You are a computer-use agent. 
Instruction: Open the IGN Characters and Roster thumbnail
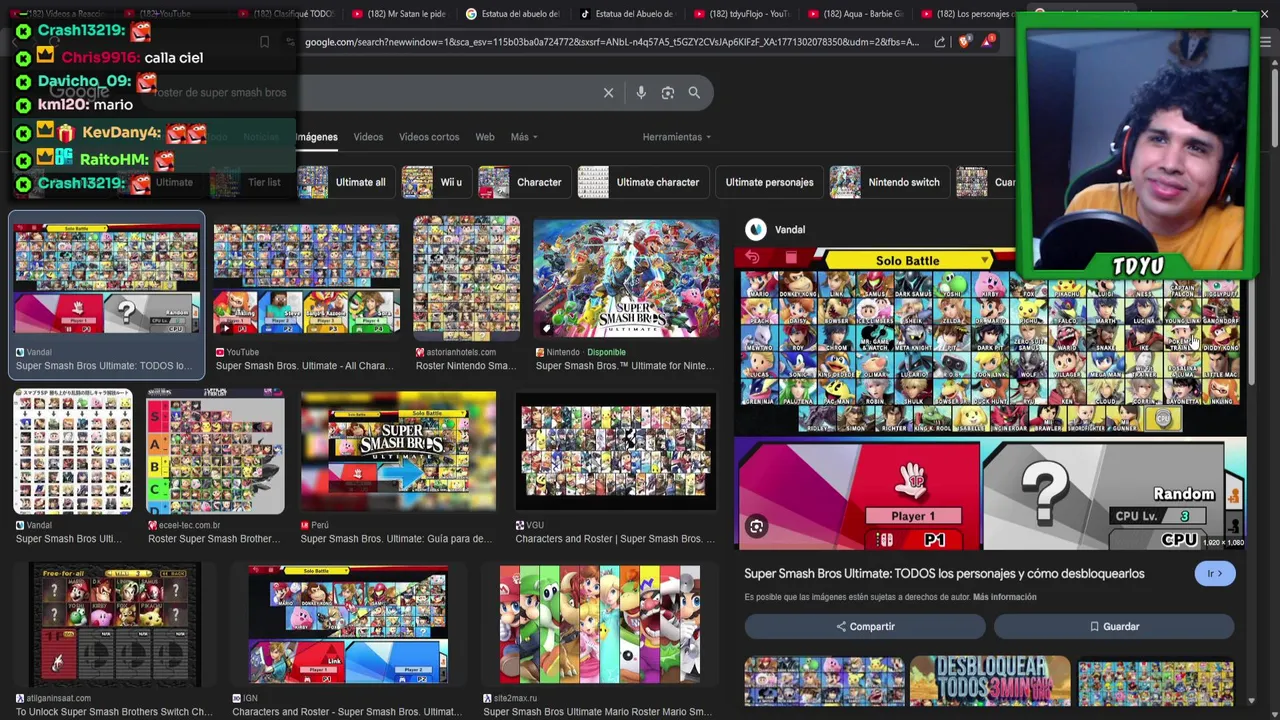point(348,625)
